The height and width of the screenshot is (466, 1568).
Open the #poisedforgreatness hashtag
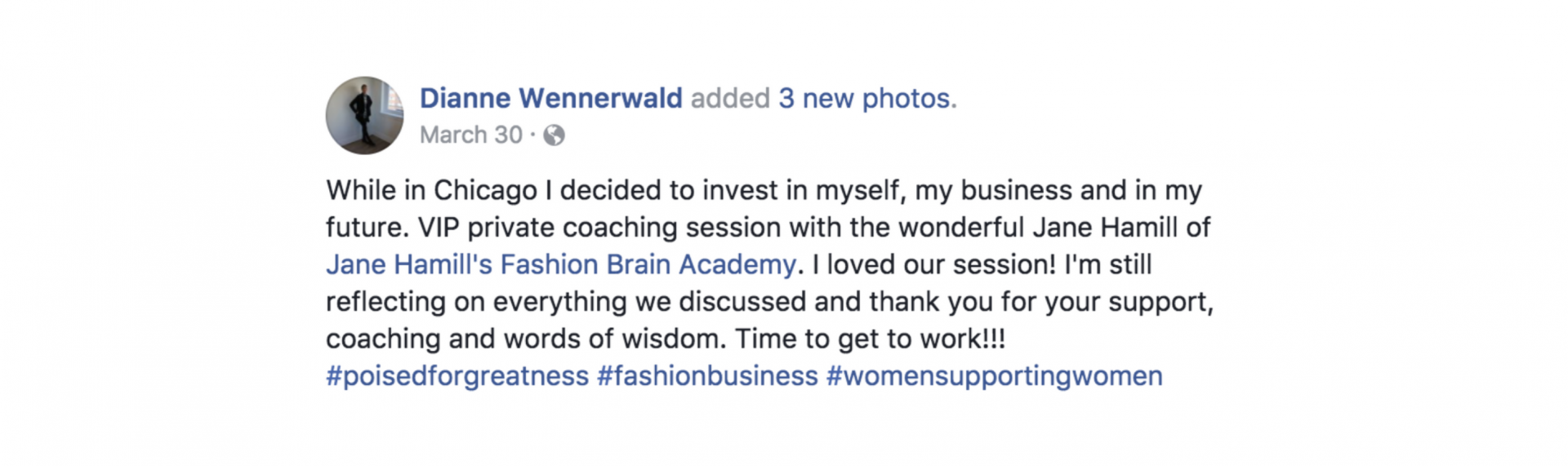click(x=457, y=376)
